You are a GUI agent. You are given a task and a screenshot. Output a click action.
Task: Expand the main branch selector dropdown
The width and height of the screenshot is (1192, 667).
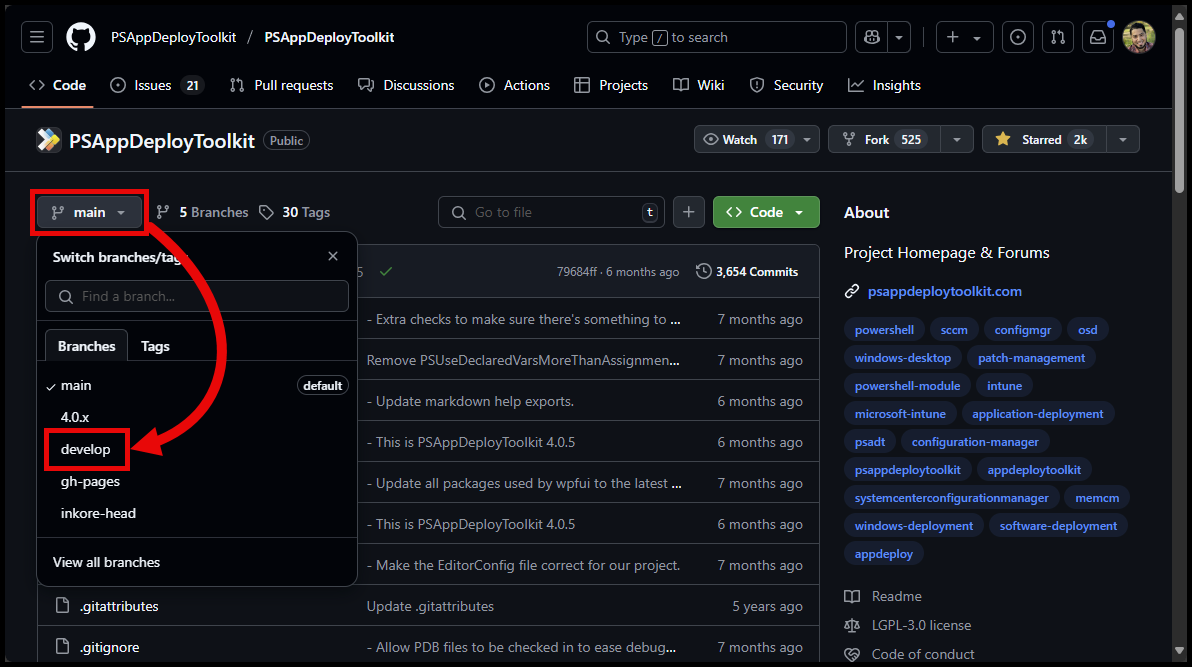(89, 212)
